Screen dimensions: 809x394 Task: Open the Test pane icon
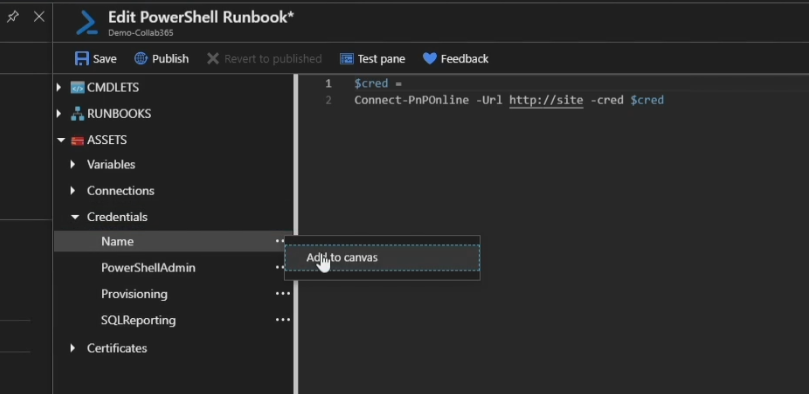point(347,59)
